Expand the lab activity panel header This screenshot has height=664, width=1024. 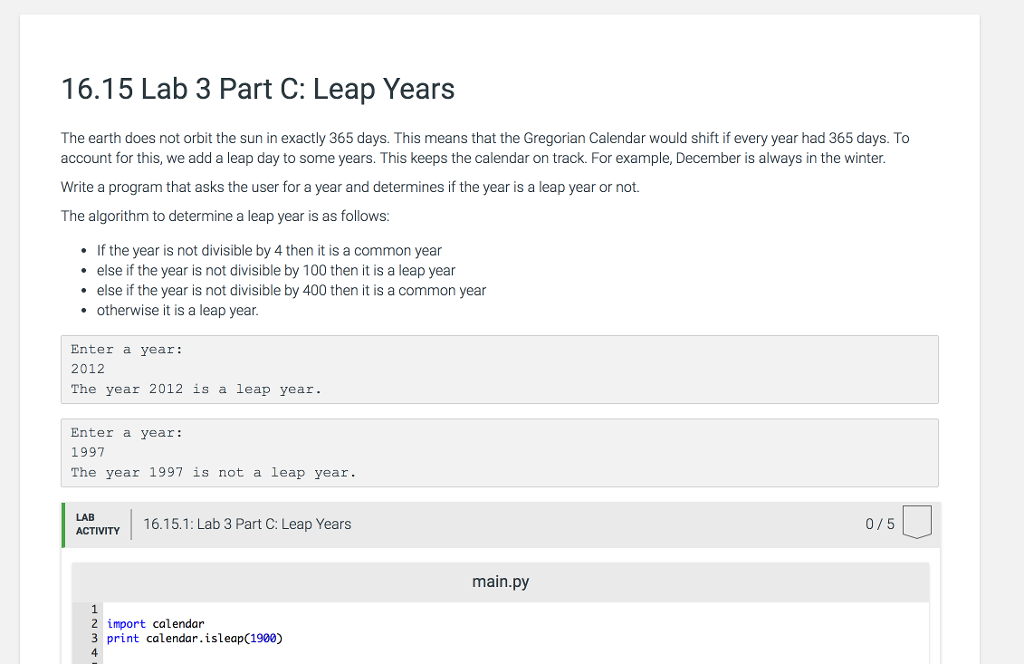[x=500, y=523]
